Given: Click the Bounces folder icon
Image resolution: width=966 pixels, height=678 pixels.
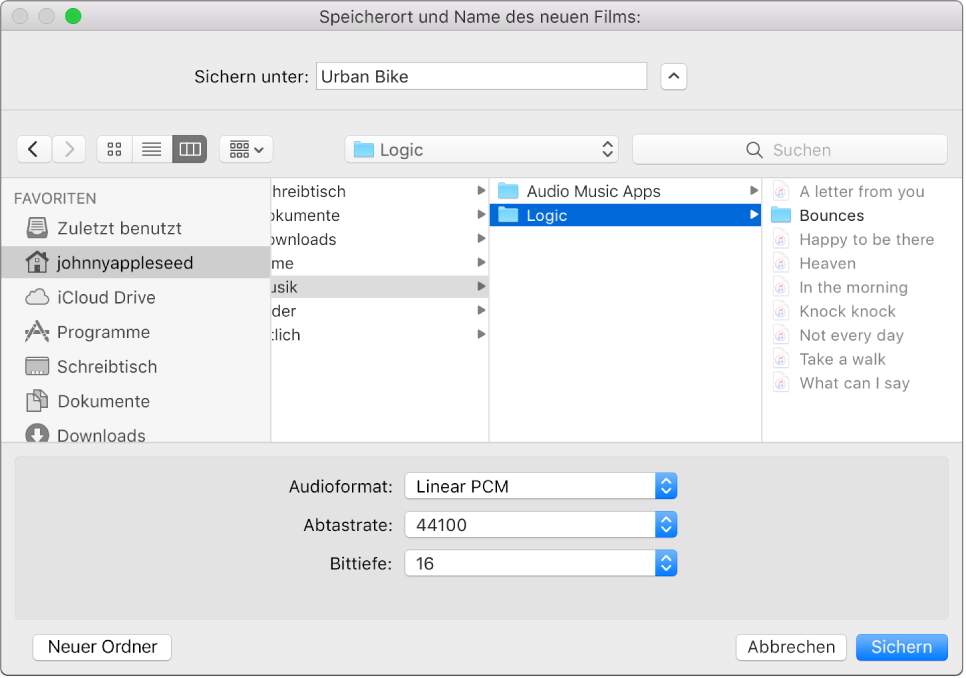Looking at the screenshot, I should (781, 215).
